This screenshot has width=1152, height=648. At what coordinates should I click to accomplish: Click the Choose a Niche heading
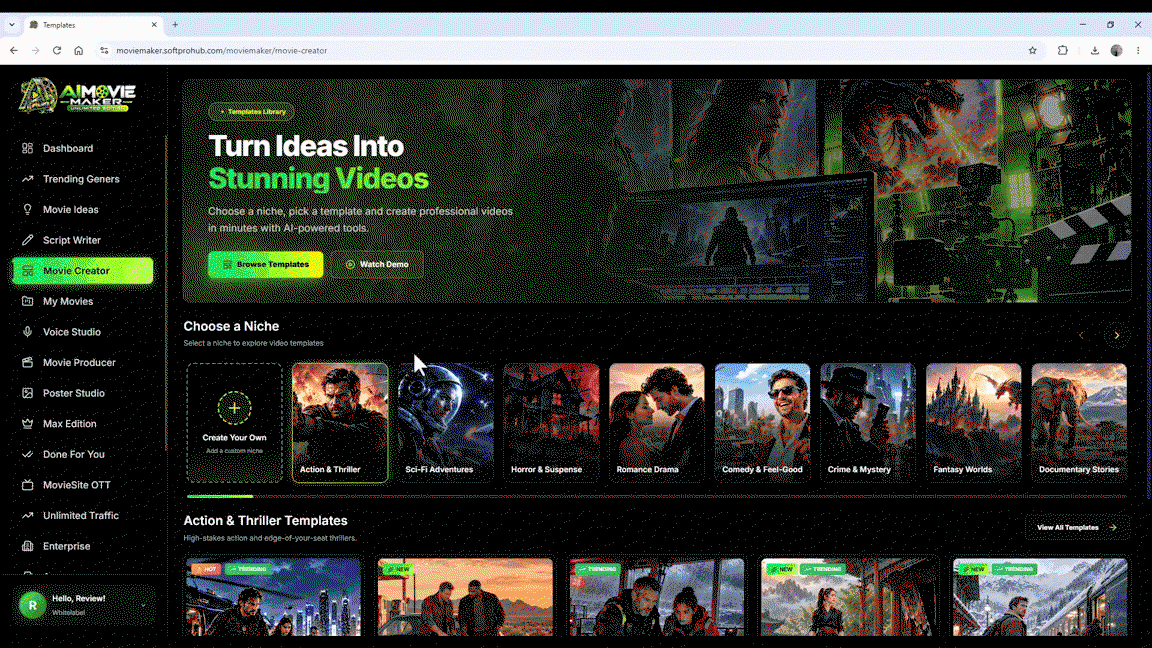(x=231, y=326)
